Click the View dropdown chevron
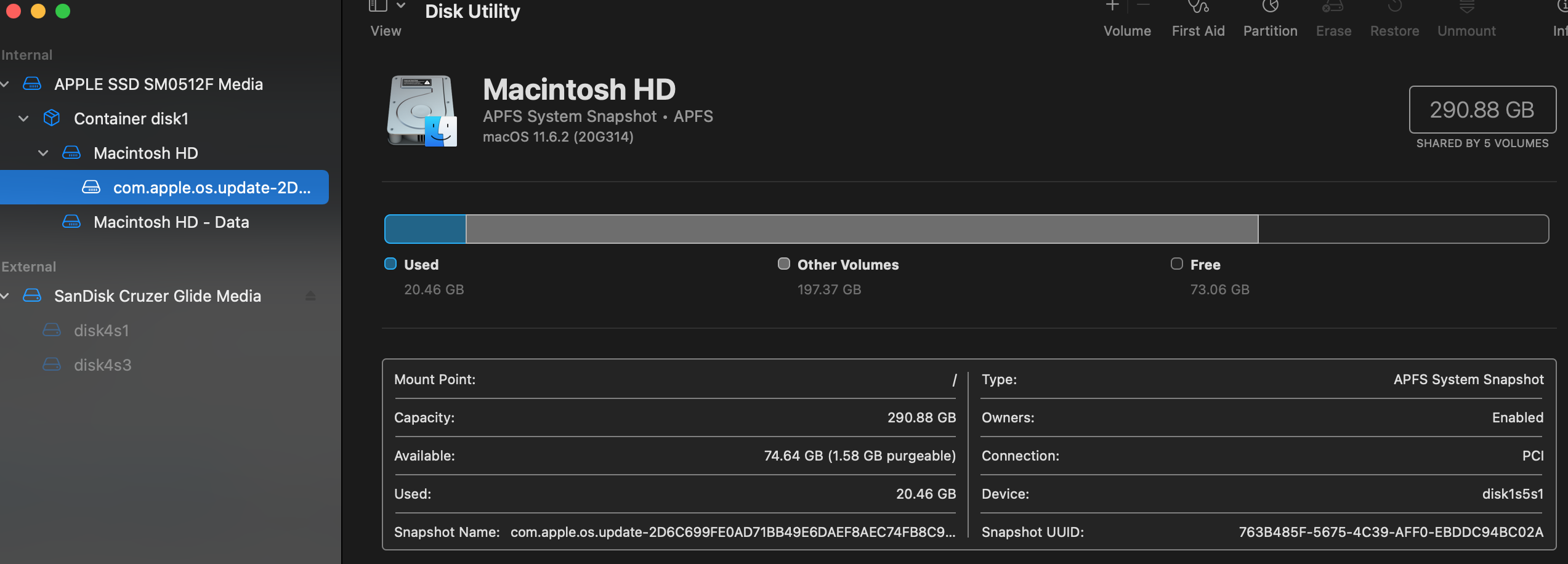This screenshot has width=1568, height=564. point(401,6)
